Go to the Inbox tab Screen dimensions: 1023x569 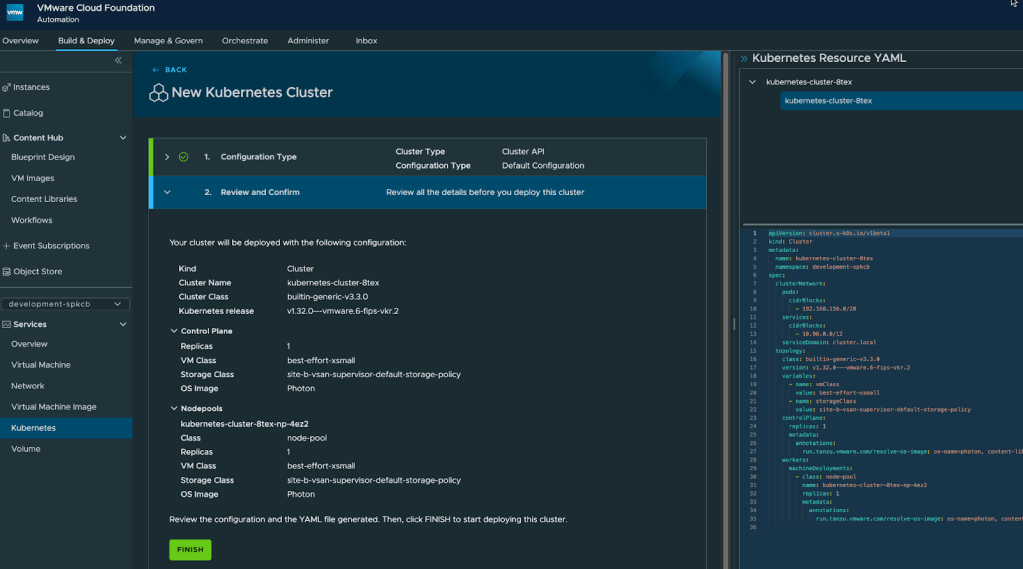(x=366, y=40)
